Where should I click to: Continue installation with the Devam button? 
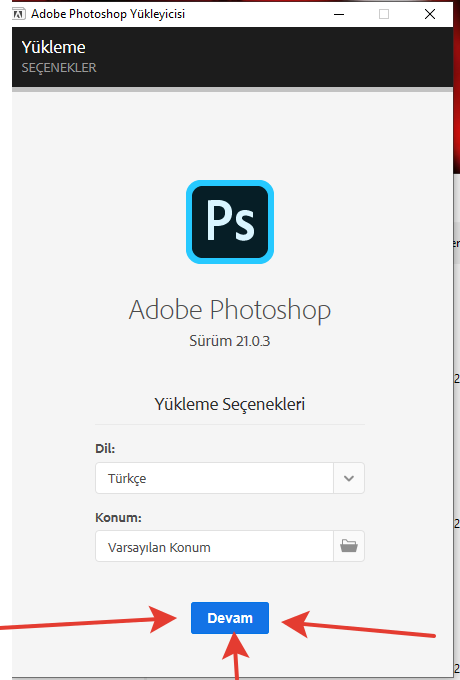[x=230, y=618]
